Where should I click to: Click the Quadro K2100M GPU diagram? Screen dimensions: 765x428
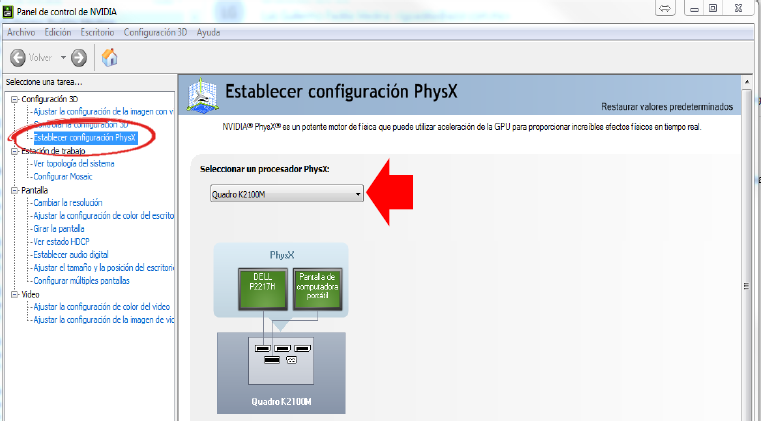tap(282, 373)
